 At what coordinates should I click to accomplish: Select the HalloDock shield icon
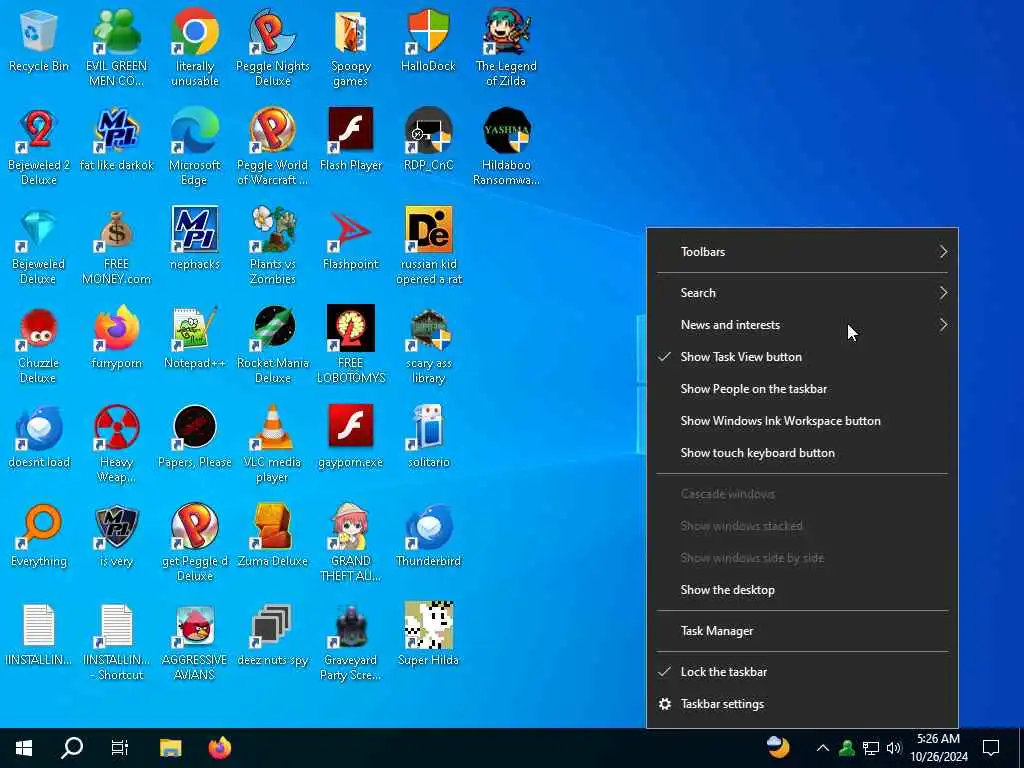(428, 31)
